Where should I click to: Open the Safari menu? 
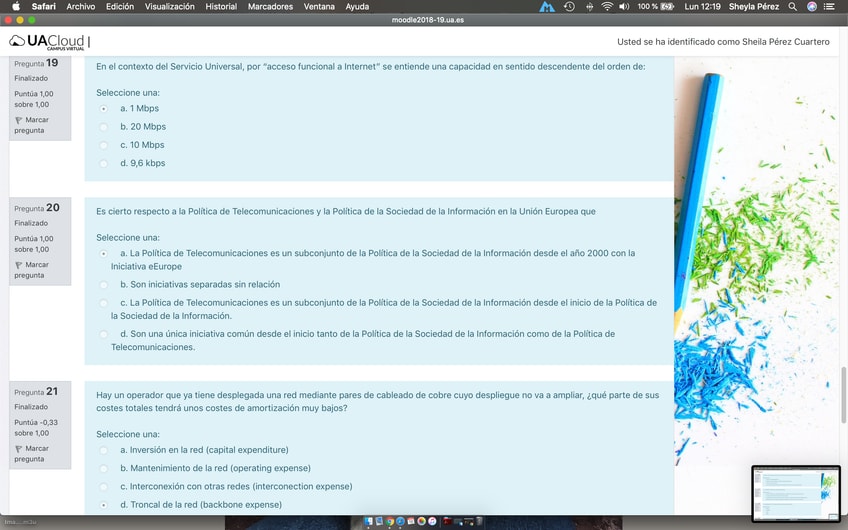point(43,6)
